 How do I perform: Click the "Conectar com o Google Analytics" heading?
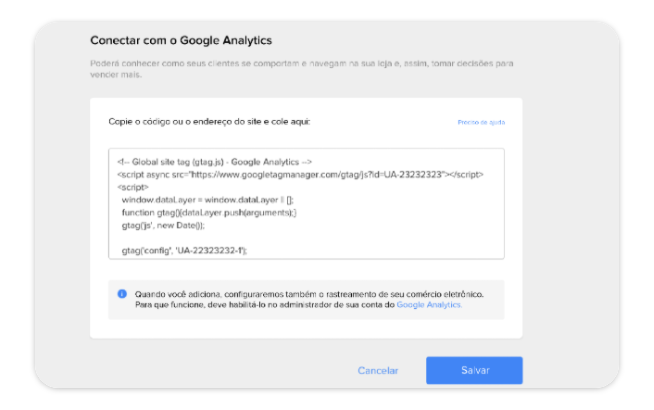point(181,40)
